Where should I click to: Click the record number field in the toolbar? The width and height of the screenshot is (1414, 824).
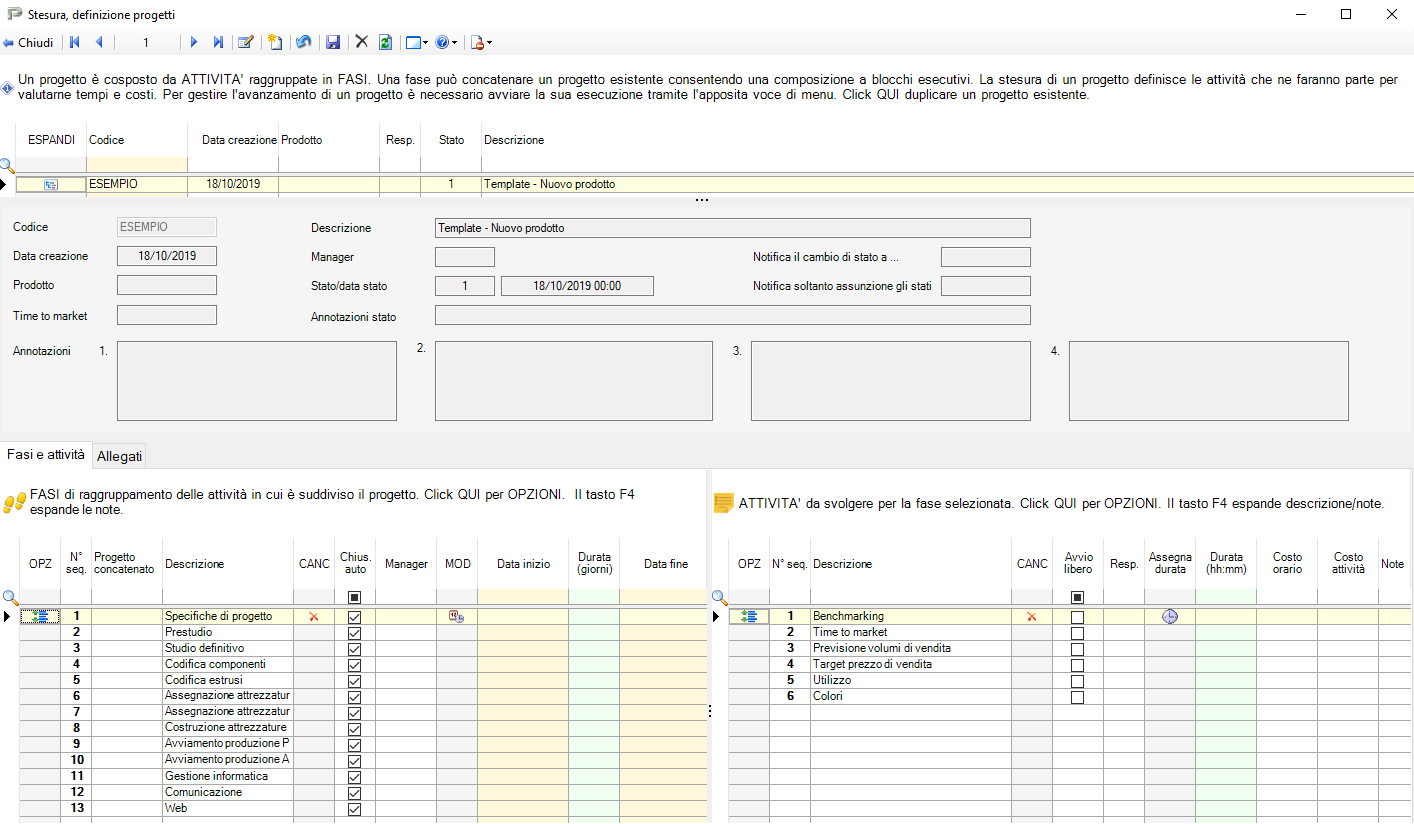146,43
